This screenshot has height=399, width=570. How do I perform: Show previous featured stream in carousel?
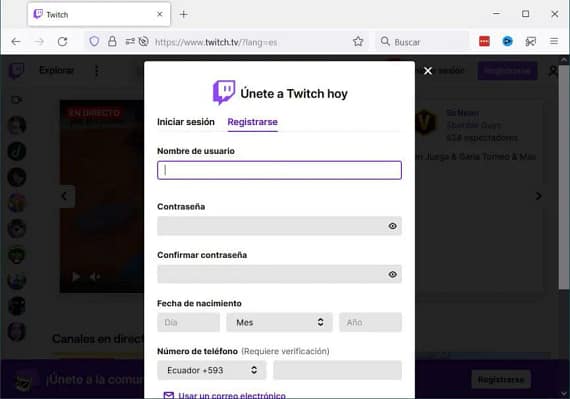point(65,196)
